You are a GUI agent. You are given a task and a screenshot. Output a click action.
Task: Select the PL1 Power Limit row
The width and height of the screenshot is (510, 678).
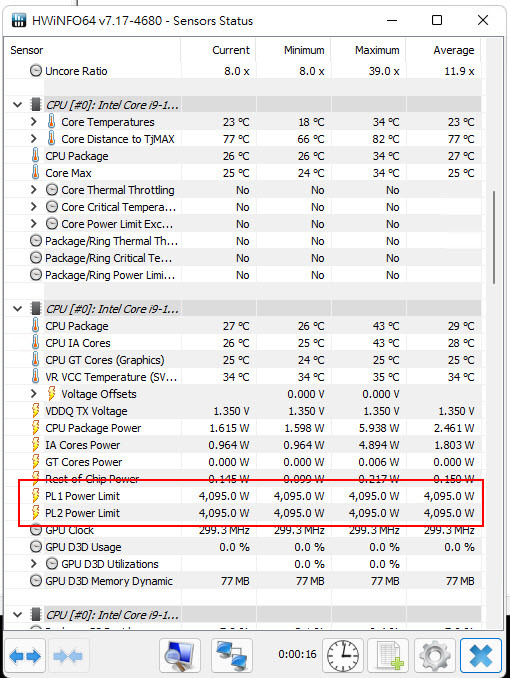(x=244, y=496)
